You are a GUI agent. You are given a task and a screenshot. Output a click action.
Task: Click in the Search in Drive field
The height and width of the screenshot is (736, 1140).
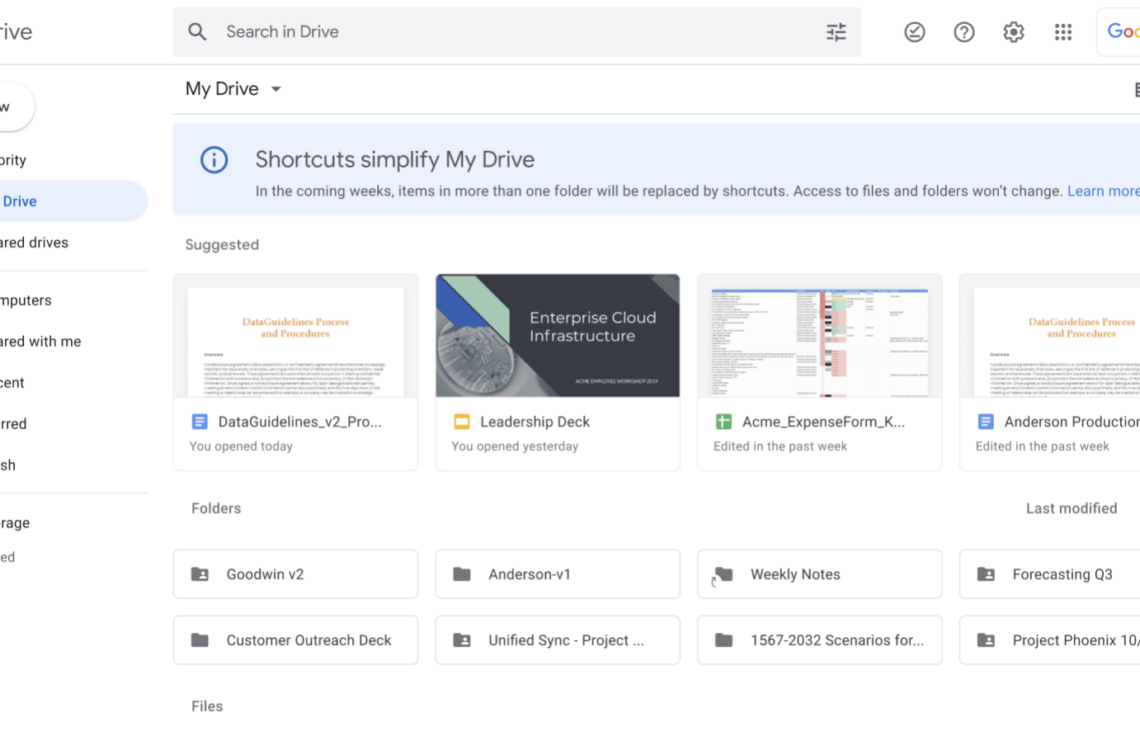(516, 32)
